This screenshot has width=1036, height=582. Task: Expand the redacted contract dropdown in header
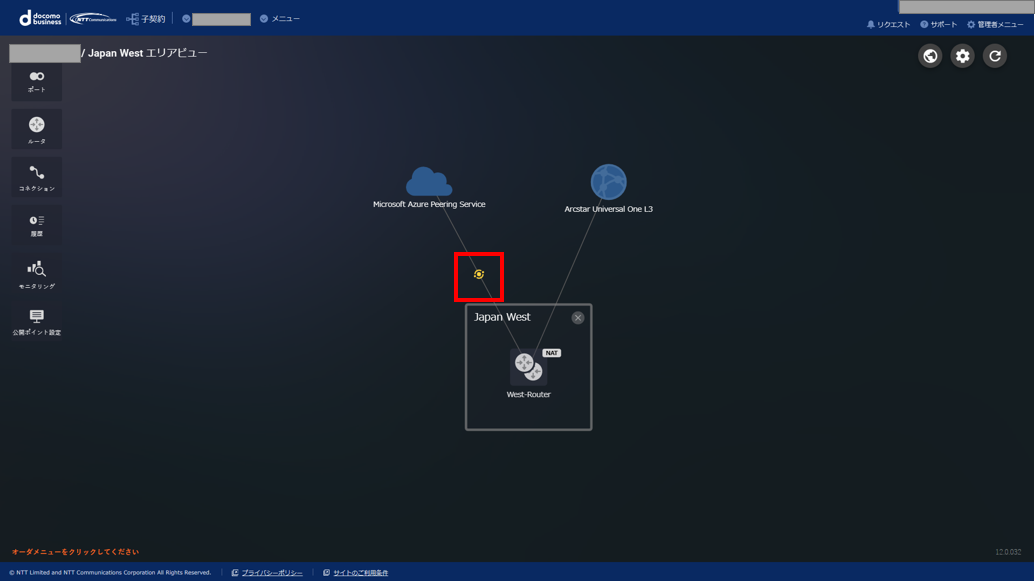(217, 19)
